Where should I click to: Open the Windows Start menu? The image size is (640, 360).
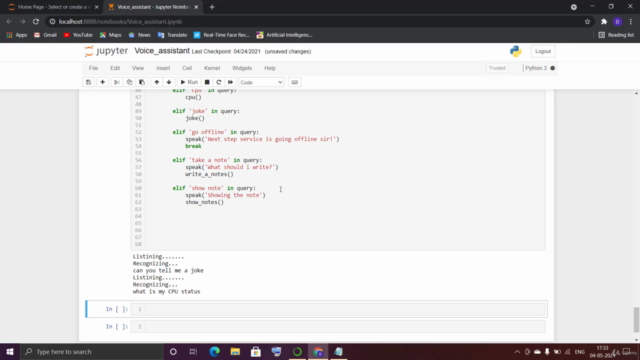10,351
